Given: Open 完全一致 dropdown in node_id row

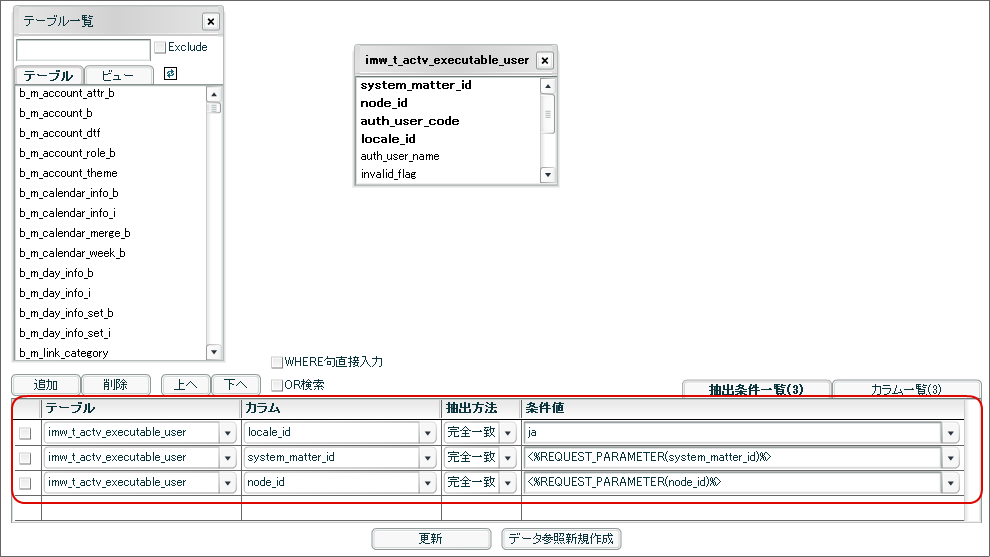Looking at the screenshot, I should pyautogui.click(x=508, y=483).
